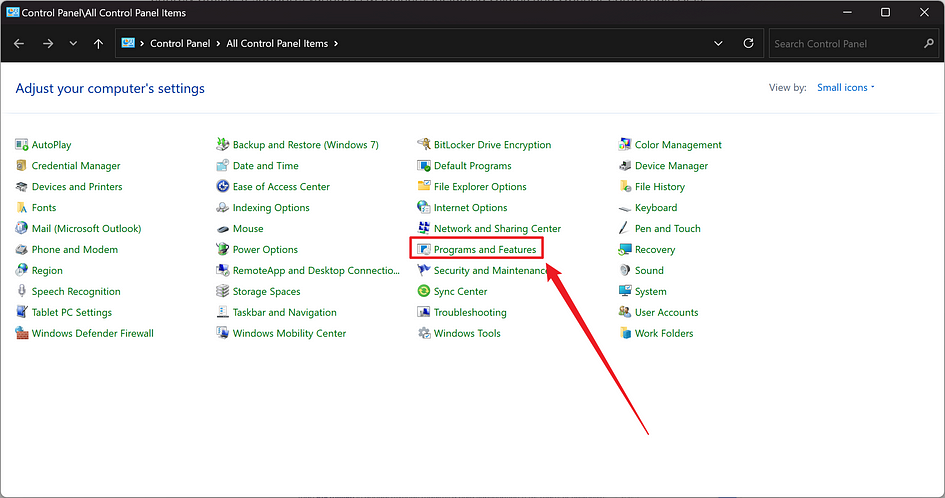Open the View by Small icons dropdown

click(846, 87)
